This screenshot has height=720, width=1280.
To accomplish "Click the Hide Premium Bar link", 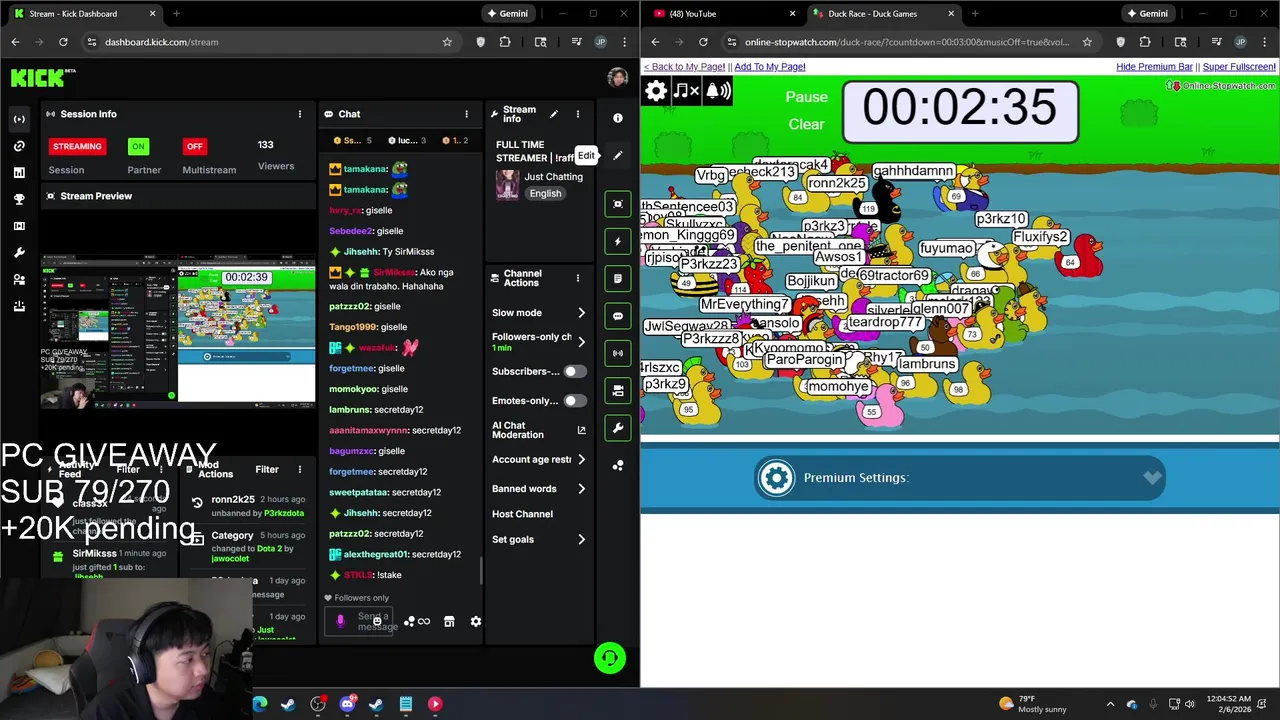I will pos(1154,67).
